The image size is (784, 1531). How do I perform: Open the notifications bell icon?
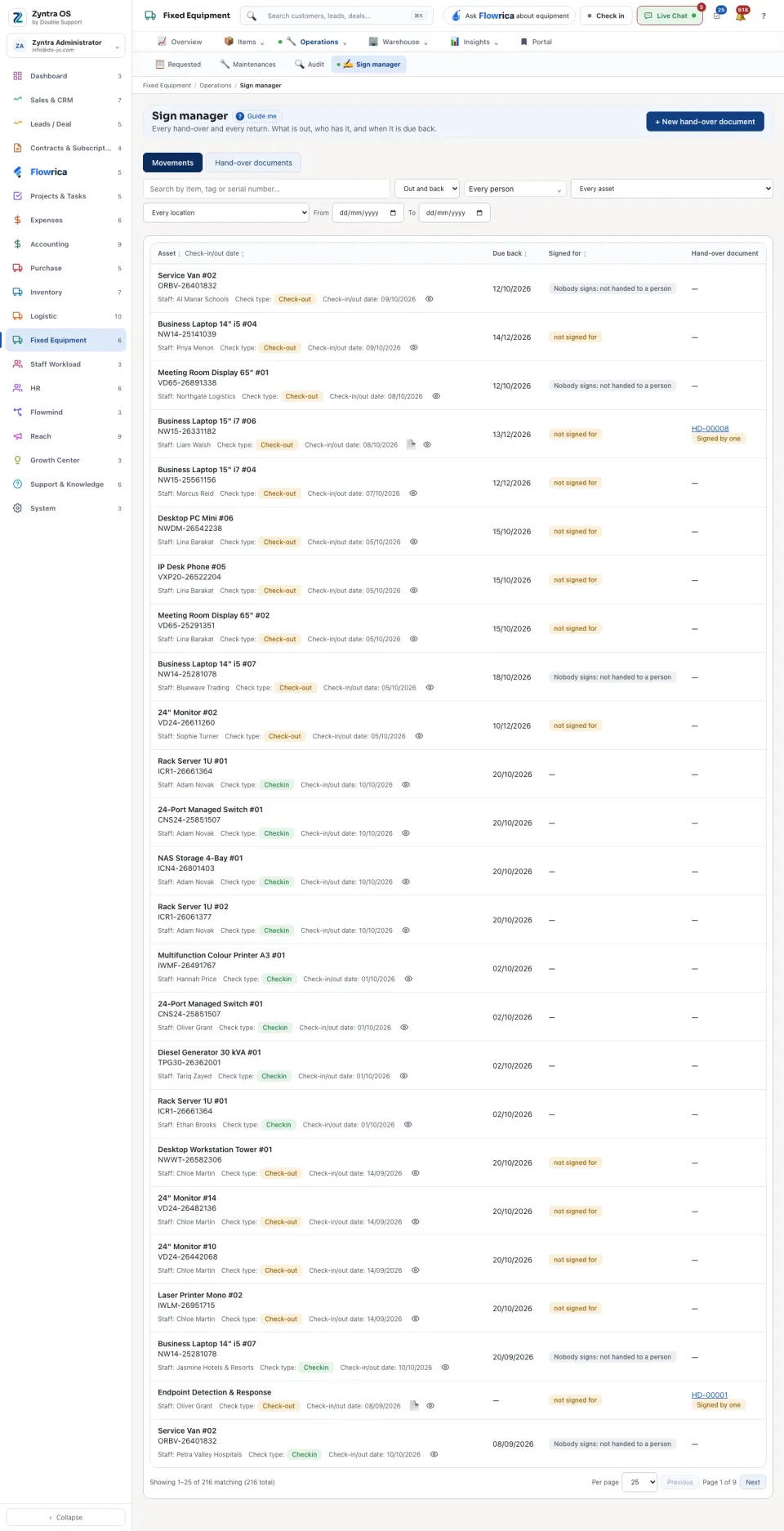[740, 16]
